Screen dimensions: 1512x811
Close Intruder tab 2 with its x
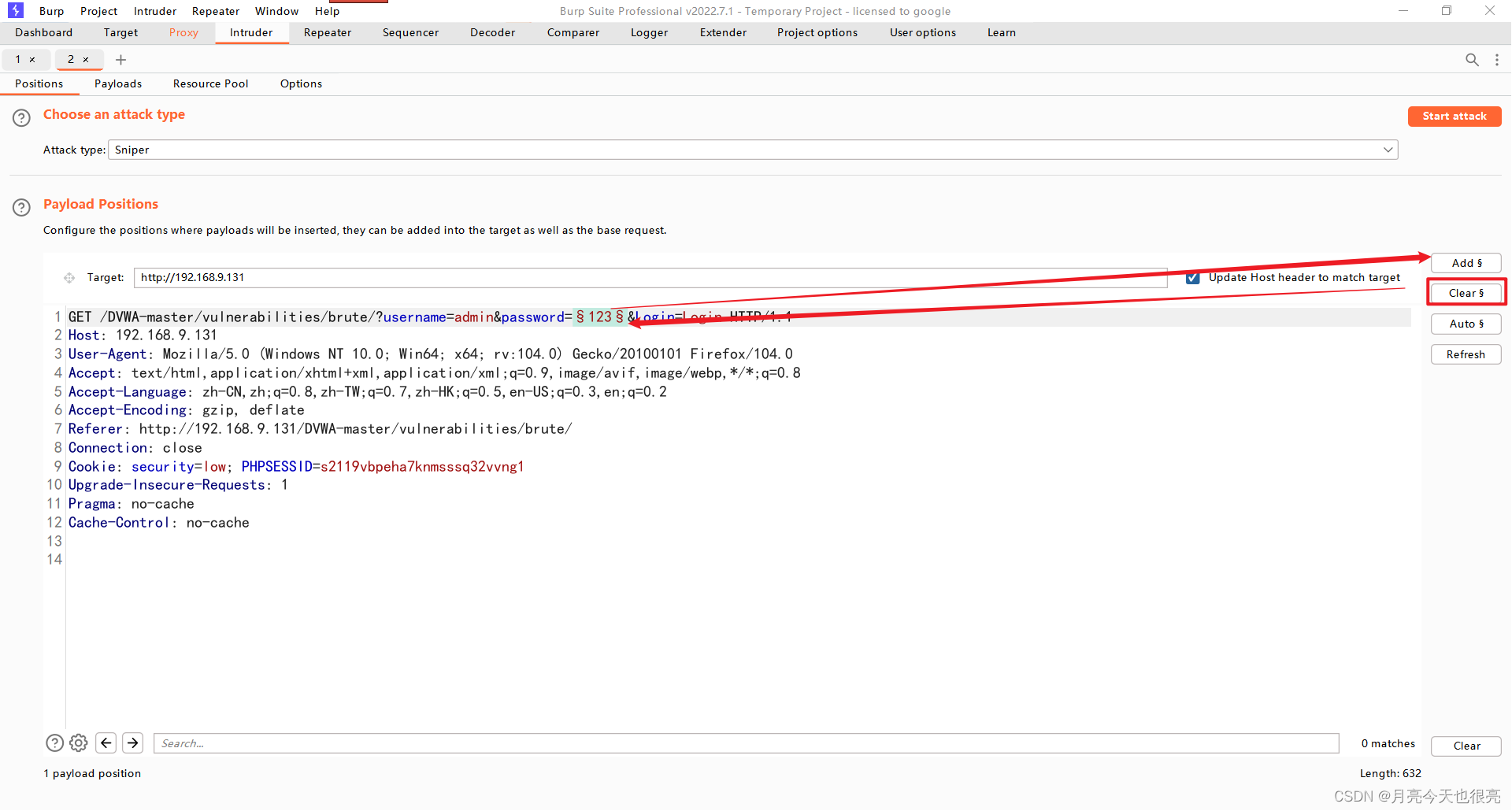(x=86, y=60)
